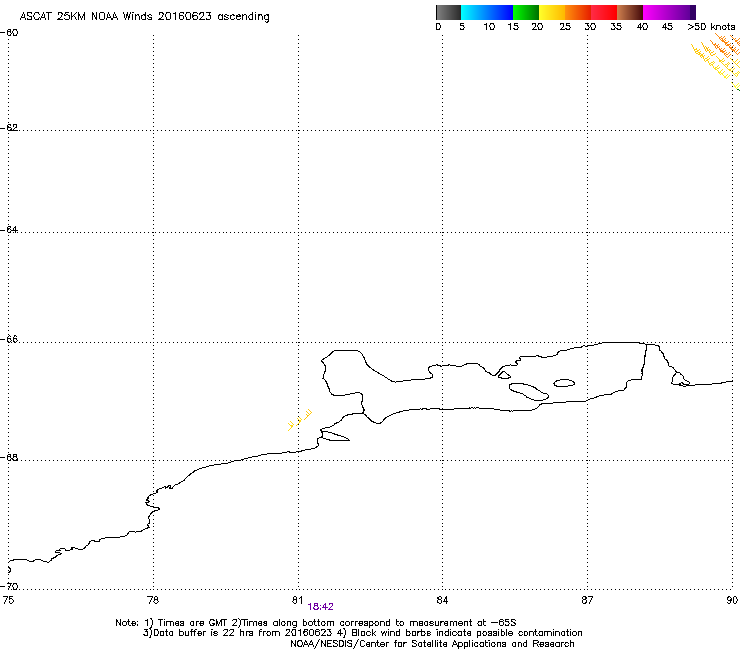This screenshot has height=650, width=740.
Task: Click the longitude label '75'
Action: point(8,600)
